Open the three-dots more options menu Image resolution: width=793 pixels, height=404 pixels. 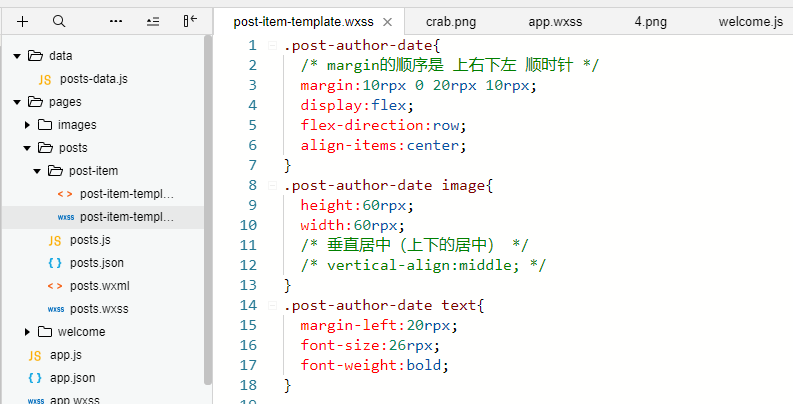click(x=116, y=21)
